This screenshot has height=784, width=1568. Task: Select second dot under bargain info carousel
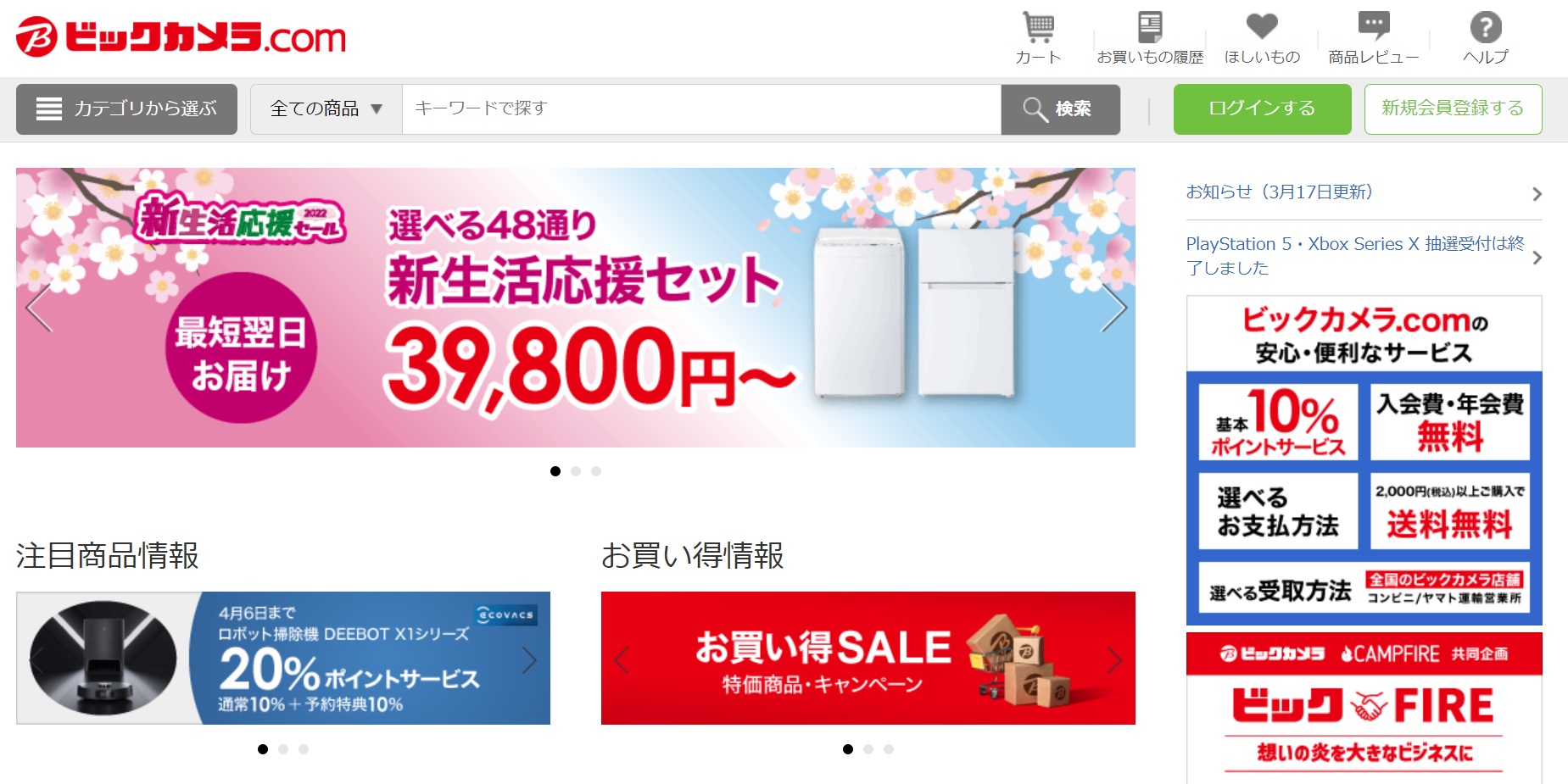point(868,749)
